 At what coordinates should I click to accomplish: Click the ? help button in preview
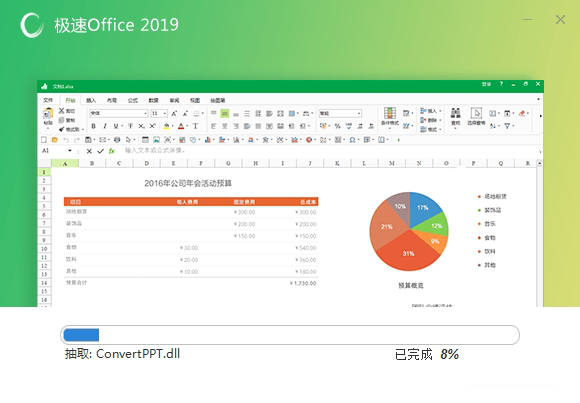click(x=501, y=84)
